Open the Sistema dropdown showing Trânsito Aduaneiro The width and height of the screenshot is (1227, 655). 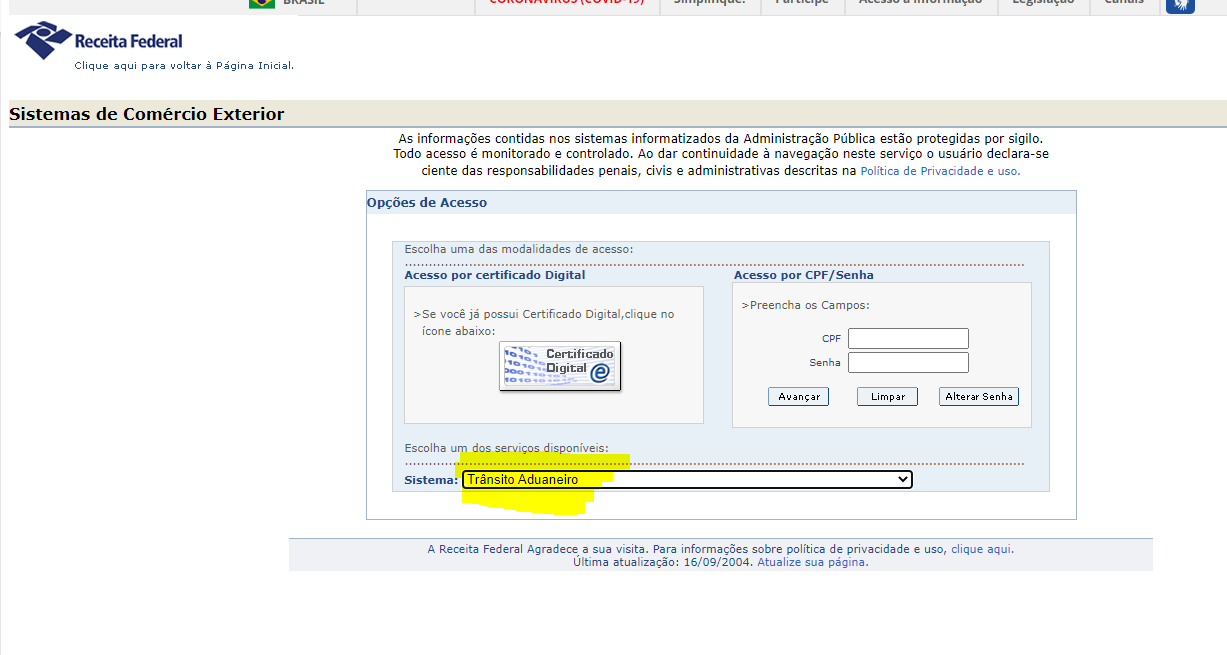coord(687,480)
